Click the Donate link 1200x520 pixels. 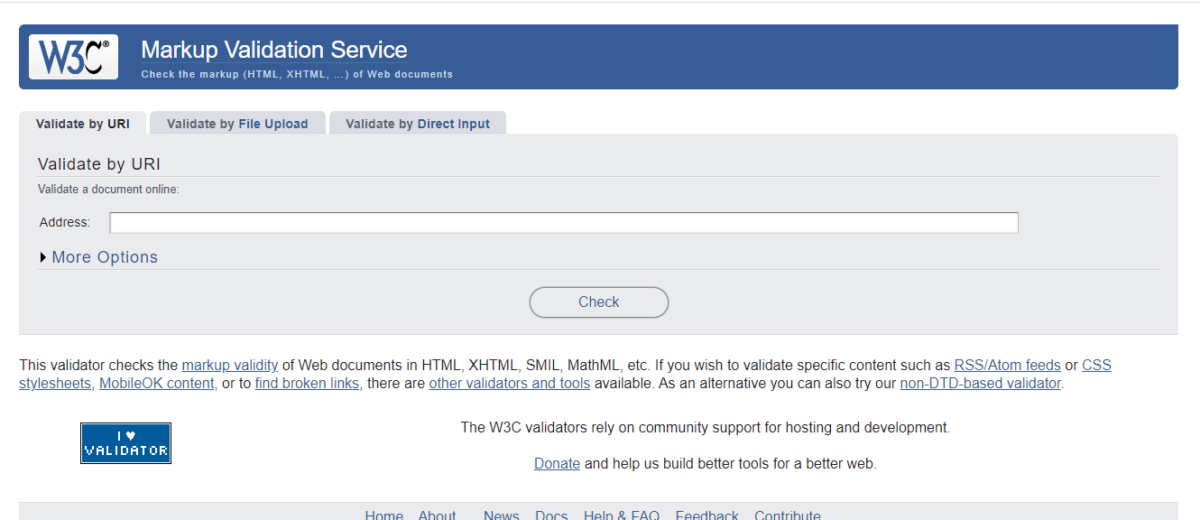557,464
